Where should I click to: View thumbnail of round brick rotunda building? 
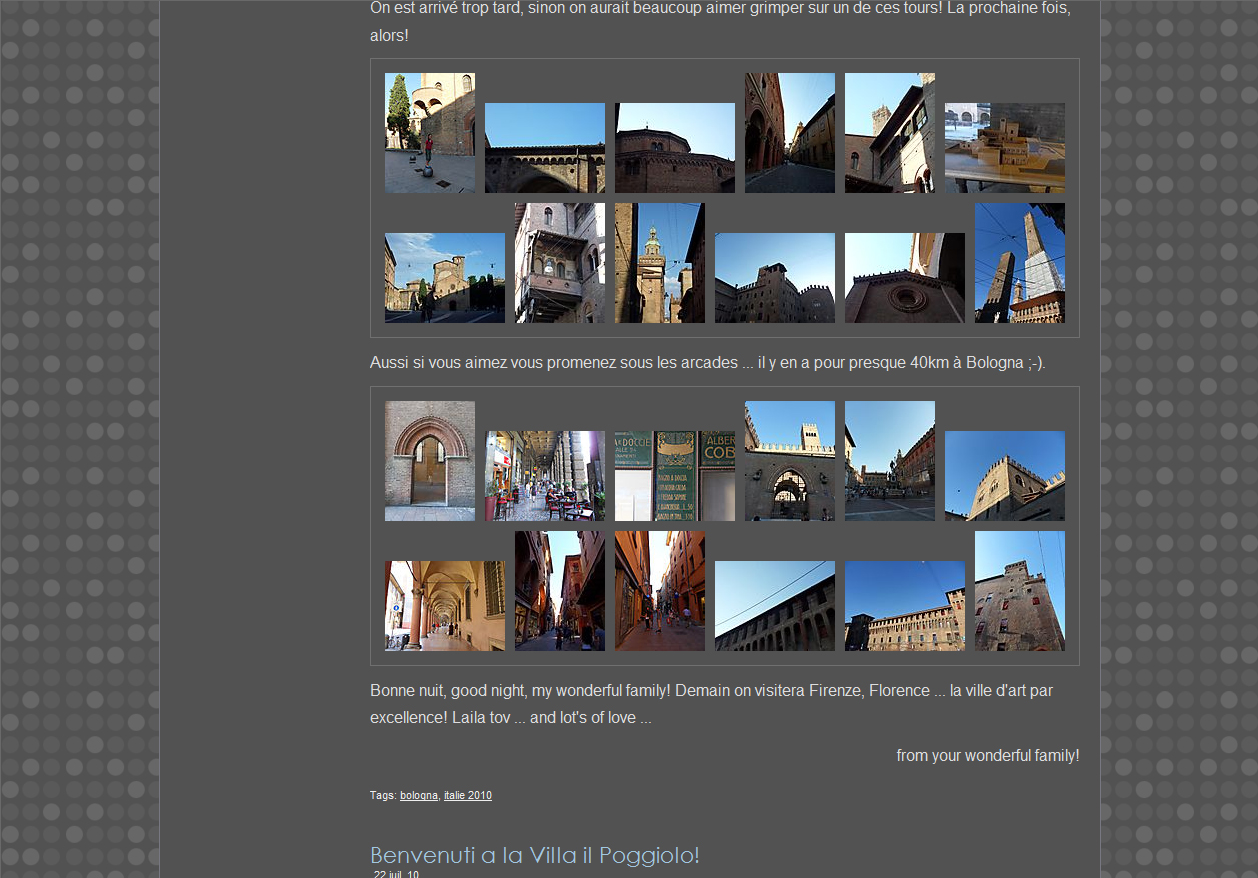pyautogui.click(x=674, y=148)
